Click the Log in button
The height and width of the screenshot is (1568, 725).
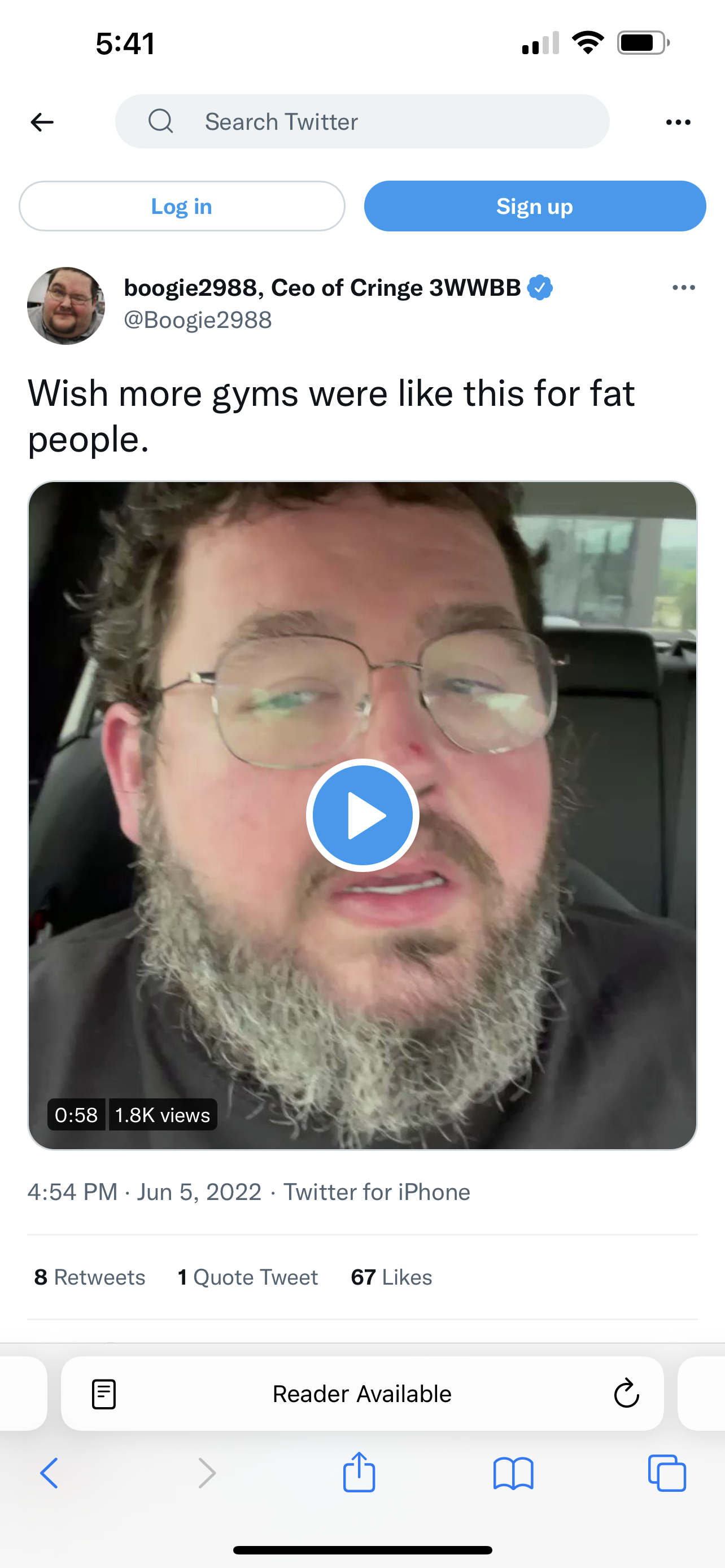pyautogui.click(x=182, y=207)
